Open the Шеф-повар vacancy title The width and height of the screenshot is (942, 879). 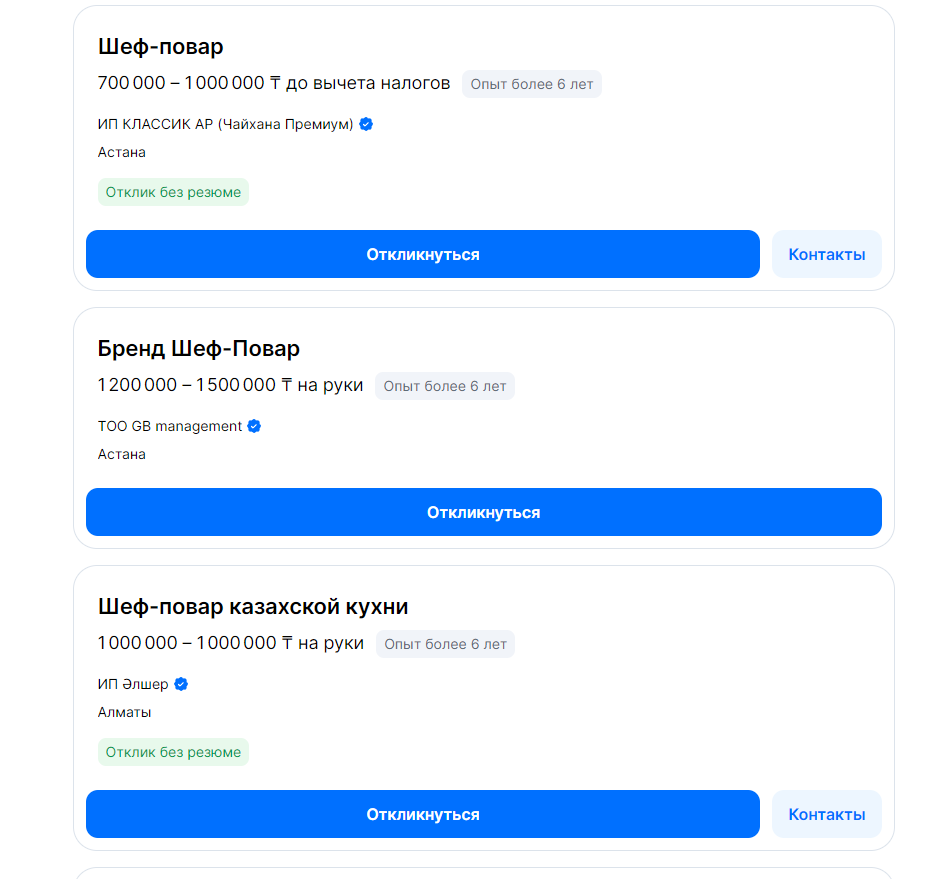click(x=161, y=47)
